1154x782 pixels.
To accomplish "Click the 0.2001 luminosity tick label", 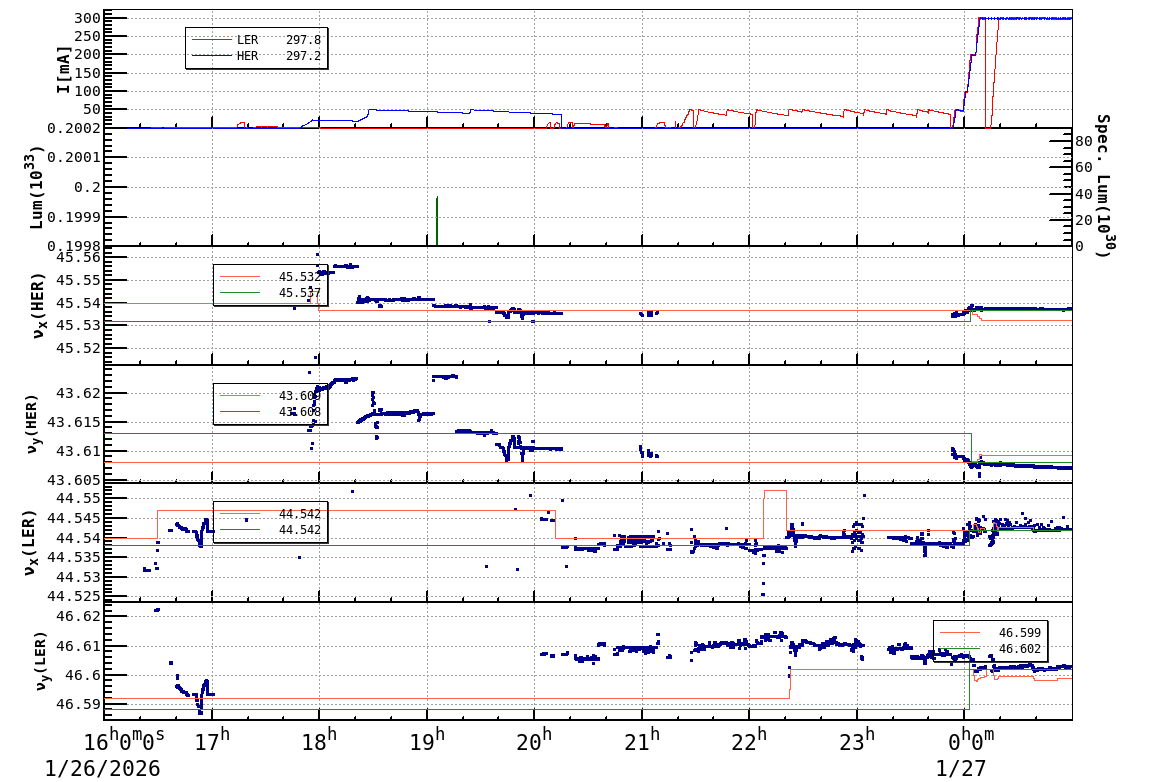I will (x=74, y=157).
